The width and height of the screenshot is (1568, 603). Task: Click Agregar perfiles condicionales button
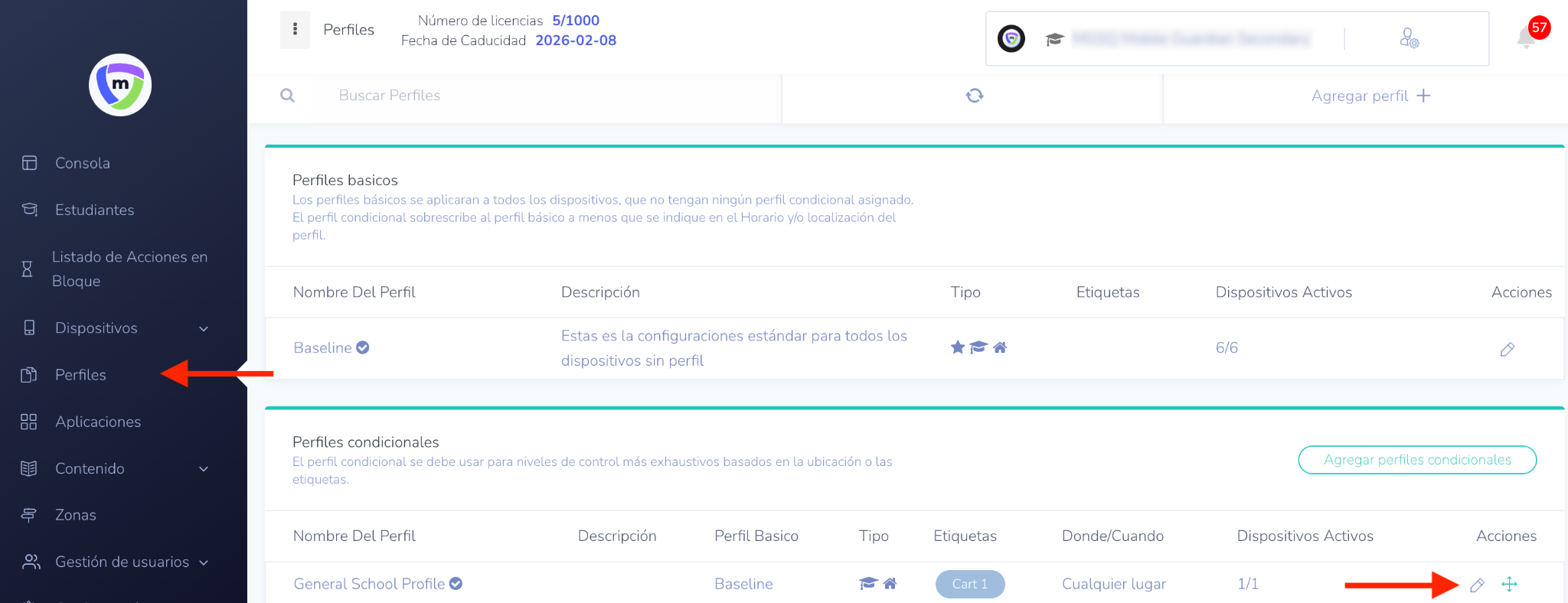click(1417, 460)
